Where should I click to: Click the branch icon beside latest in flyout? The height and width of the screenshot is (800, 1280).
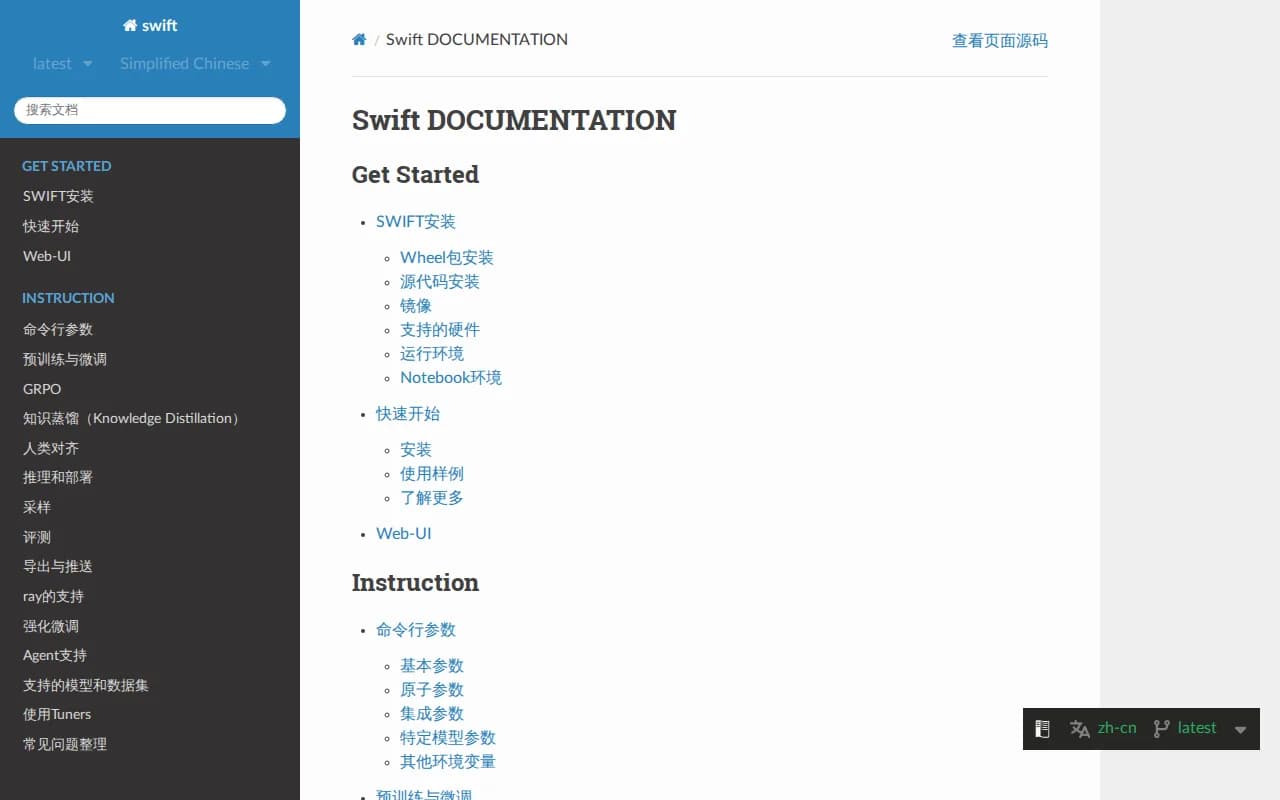pos(1161,729)
